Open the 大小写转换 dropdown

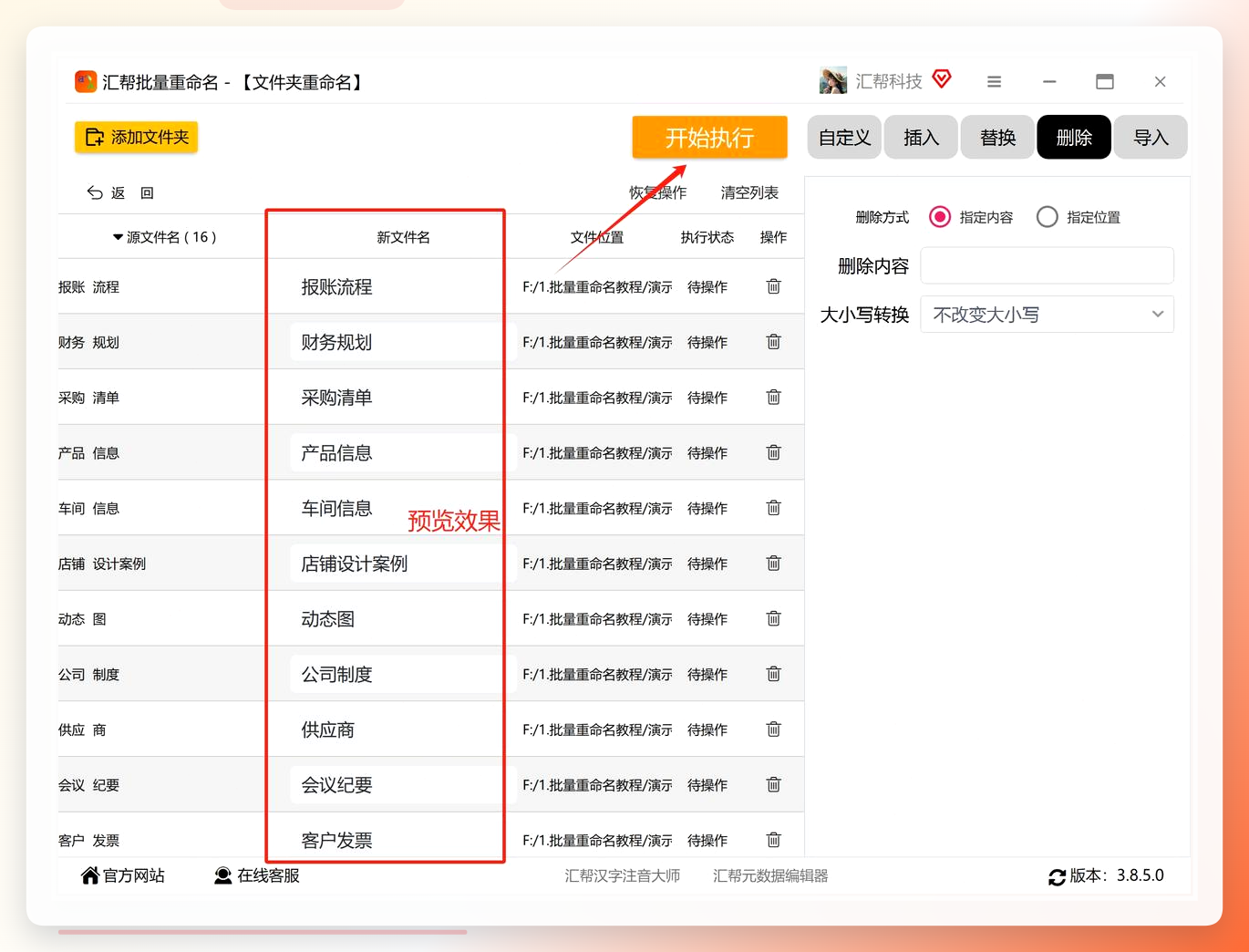(1048, 315)
